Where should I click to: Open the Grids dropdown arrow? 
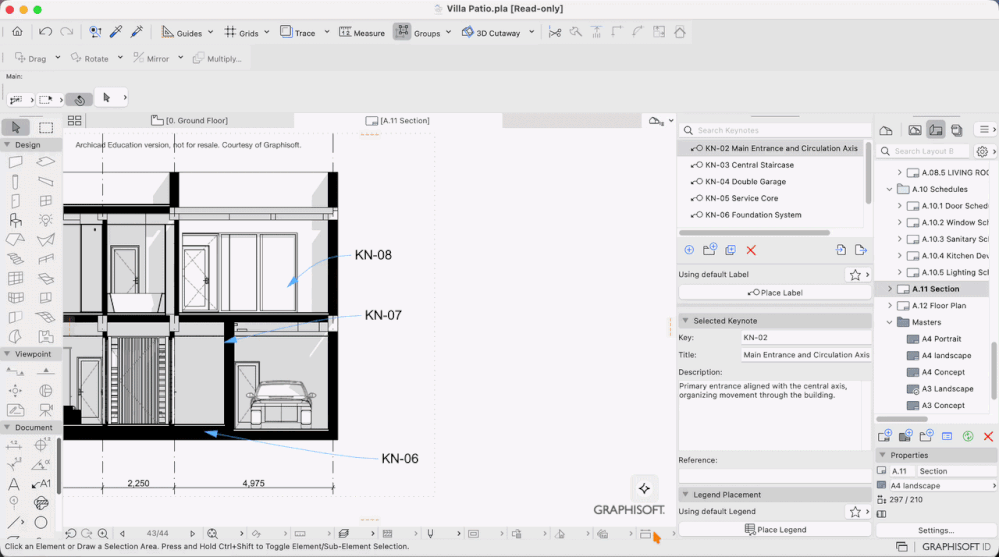click(x=266, y=32)
